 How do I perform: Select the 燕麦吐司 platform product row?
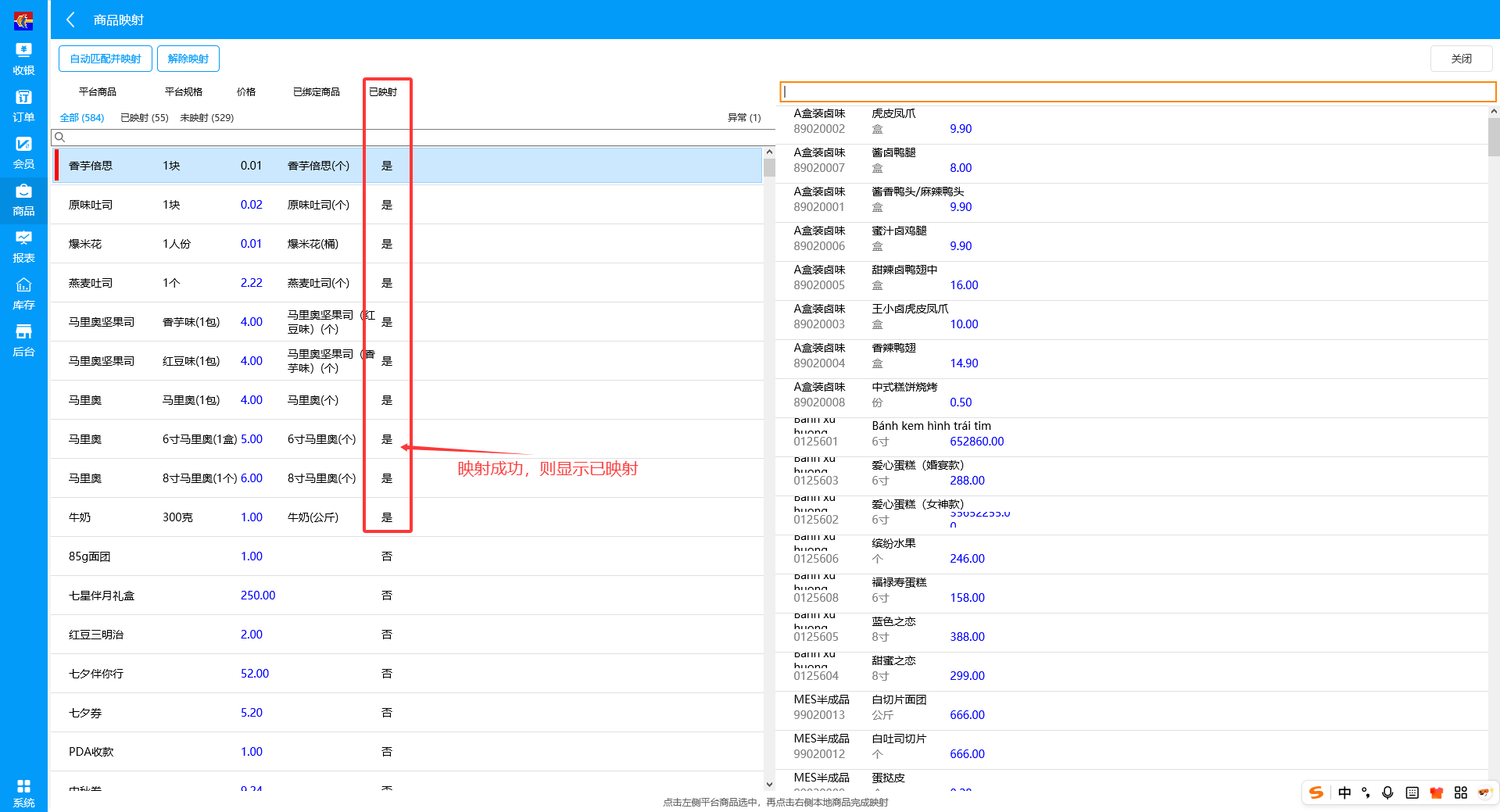406,283
